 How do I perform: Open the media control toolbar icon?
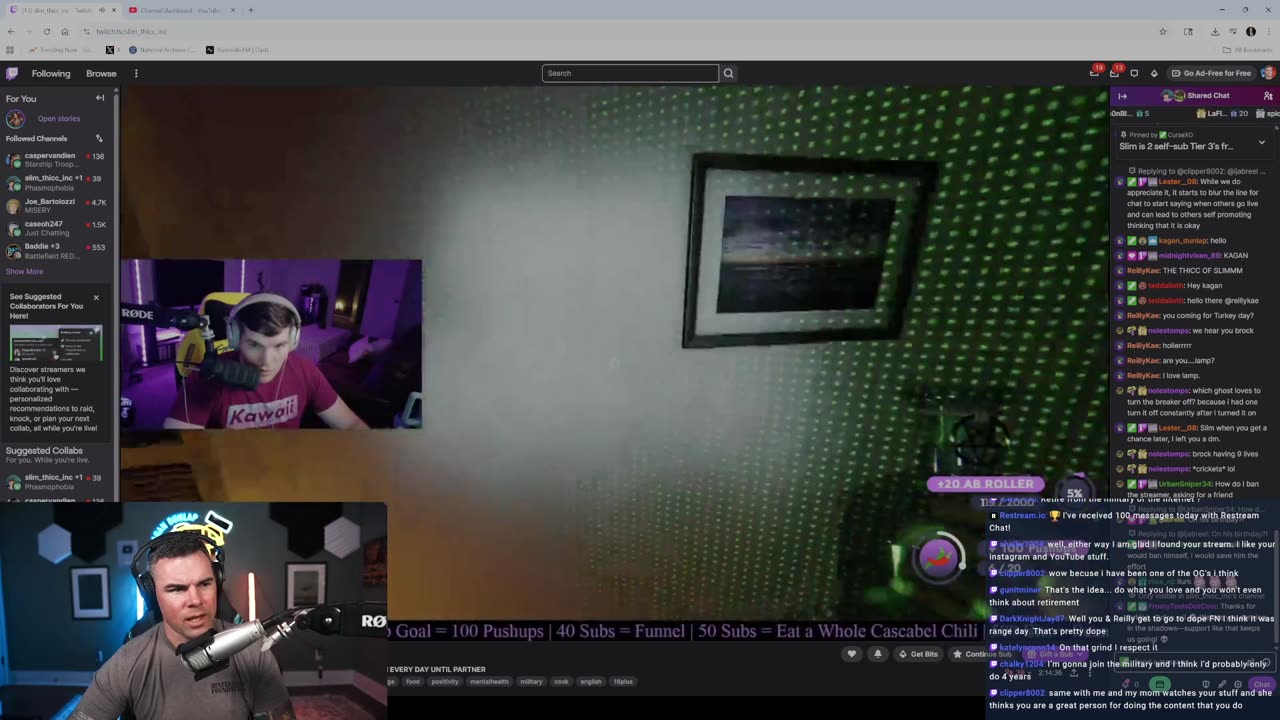click(x=1233, y=32)
